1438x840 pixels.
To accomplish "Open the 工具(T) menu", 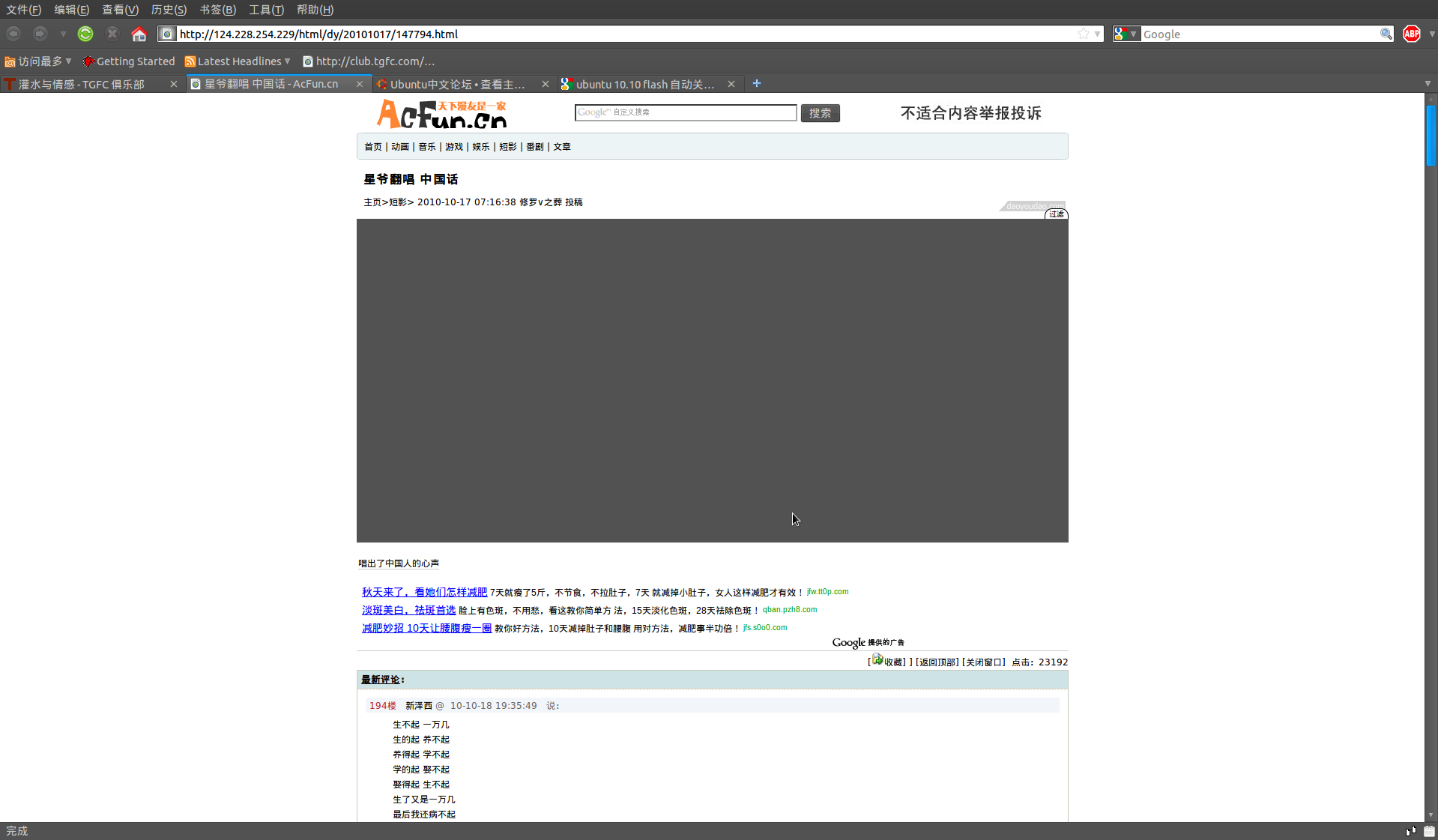I will 267,10.
